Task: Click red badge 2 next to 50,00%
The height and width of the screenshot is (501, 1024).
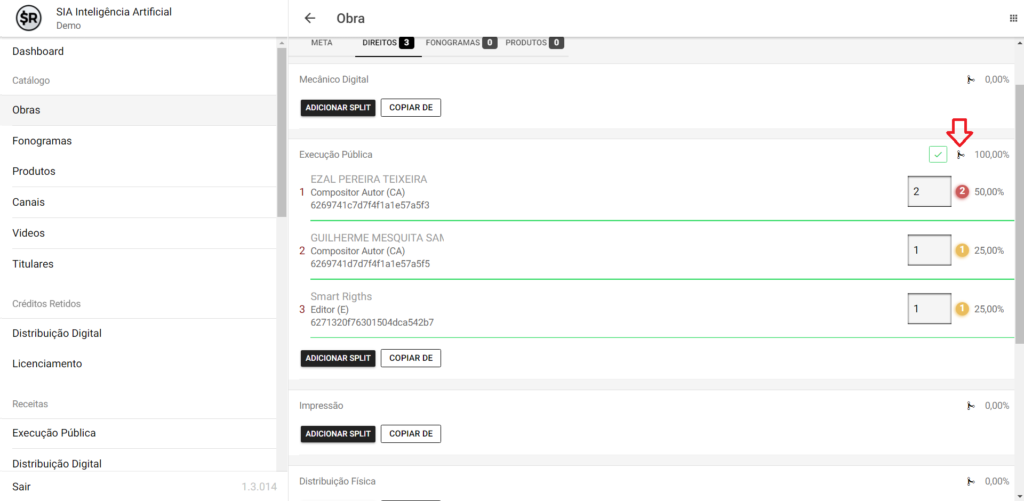Action: click(962, 191)
